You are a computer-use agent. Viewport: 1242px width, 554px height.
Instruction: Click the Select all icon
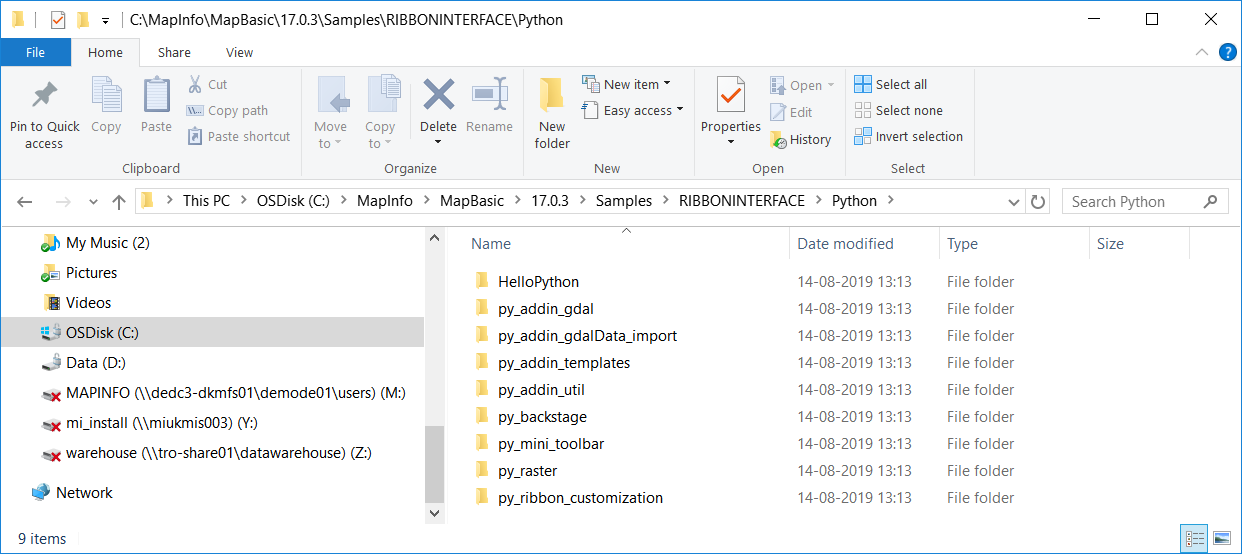[x=863, y=84]
